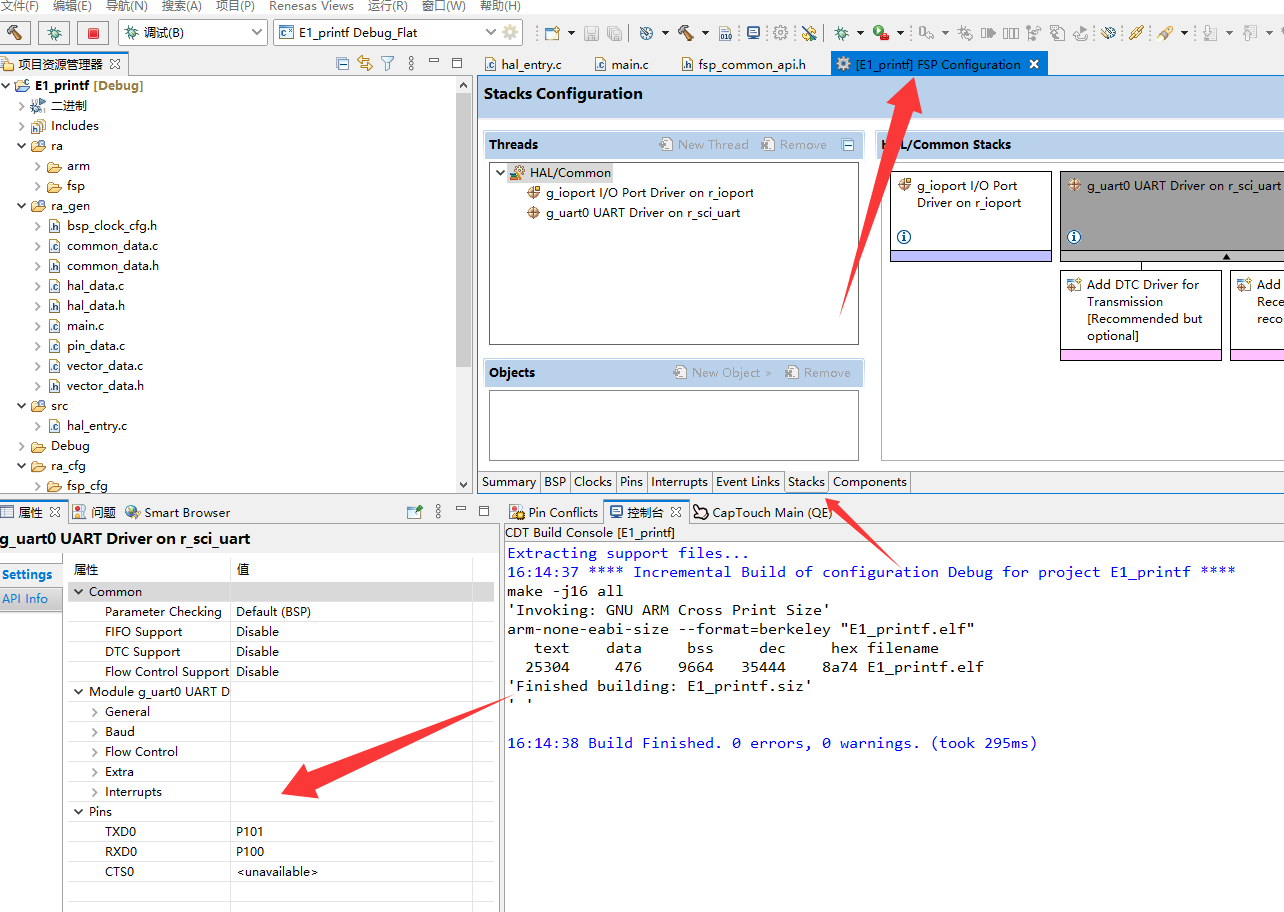The image size is (1284, 912).
Task: Close the FSP Configuration editor tab
Action: tap(1034, 64)
